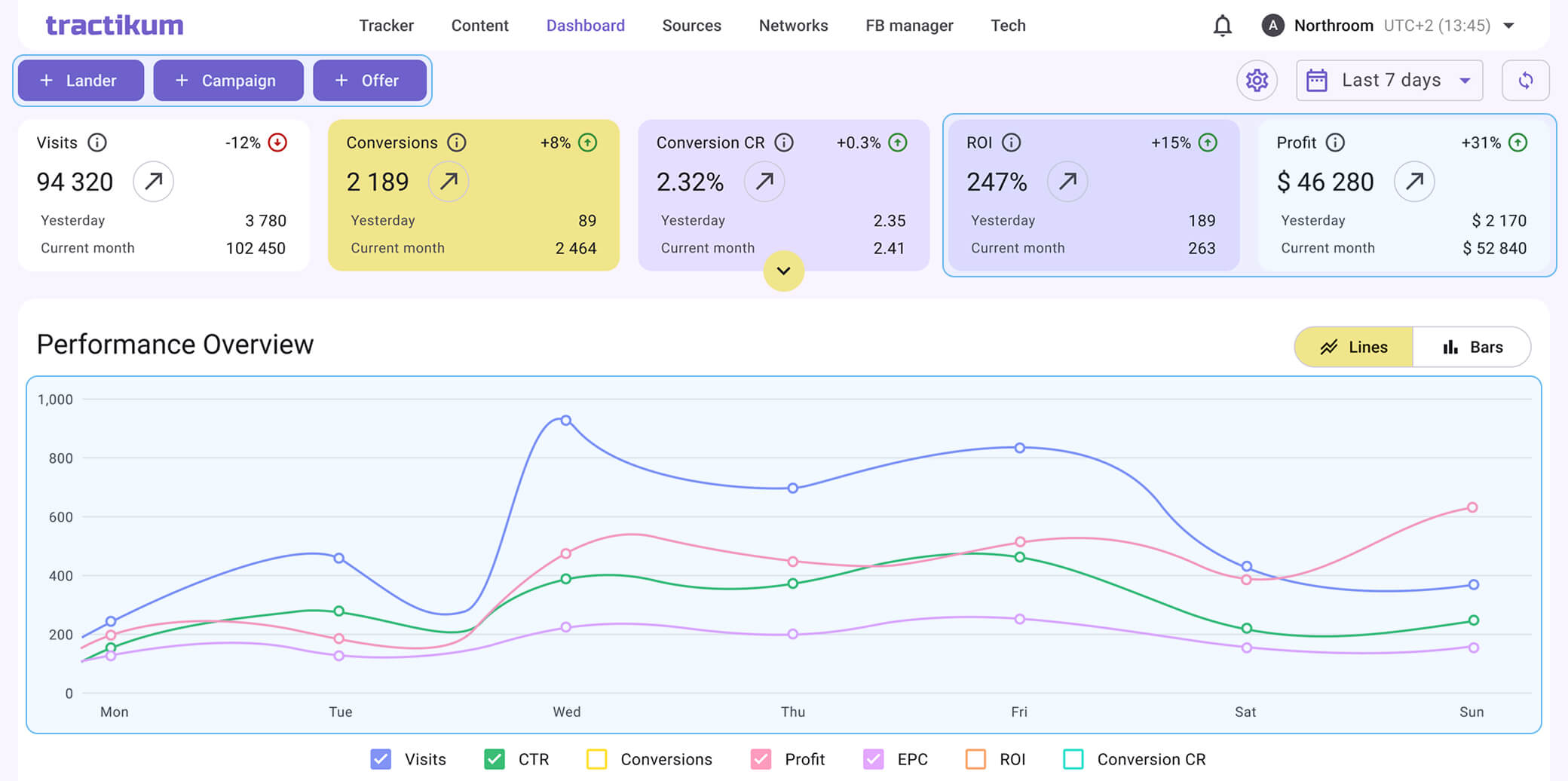Open Conversion CR details arrow icon
Viewport: 1568px width, 781px height.
tap(764, 181)
